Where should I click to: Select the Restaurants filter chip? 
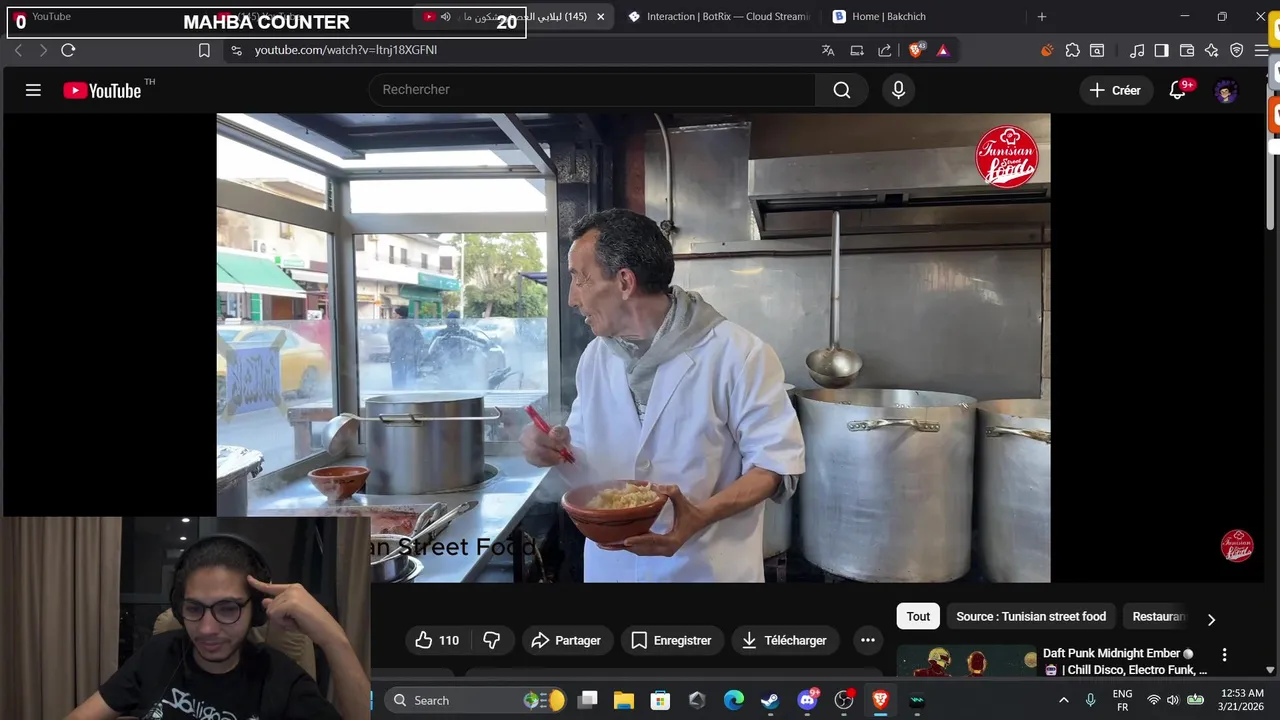coord(1158,617)
